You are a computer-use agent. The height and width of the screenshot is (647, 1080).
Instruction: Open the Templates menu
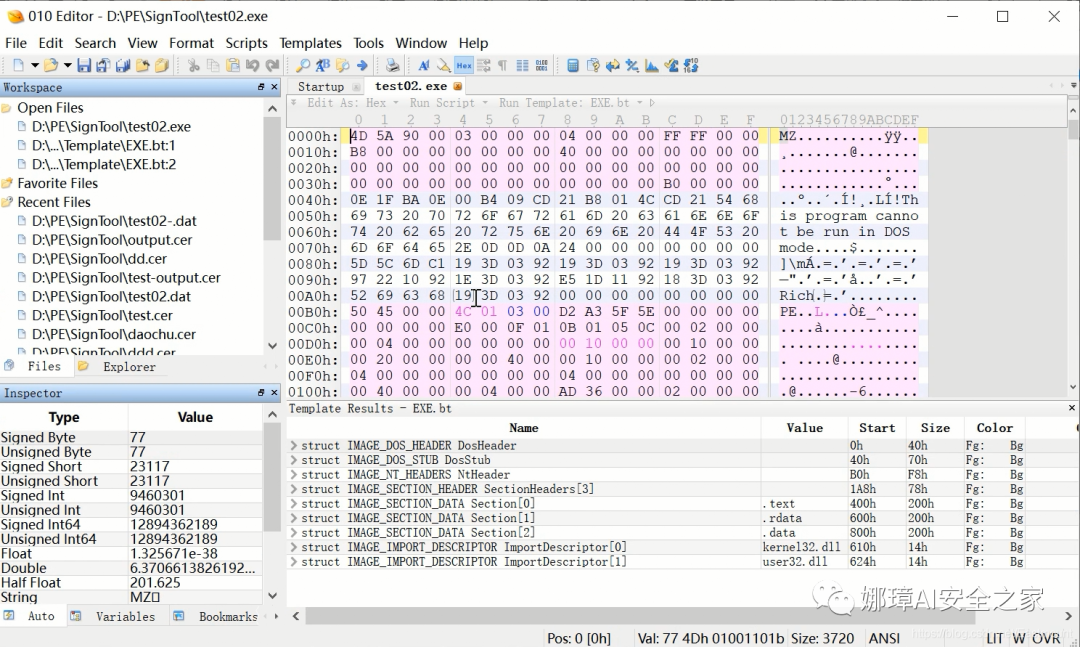click(310, 43)
